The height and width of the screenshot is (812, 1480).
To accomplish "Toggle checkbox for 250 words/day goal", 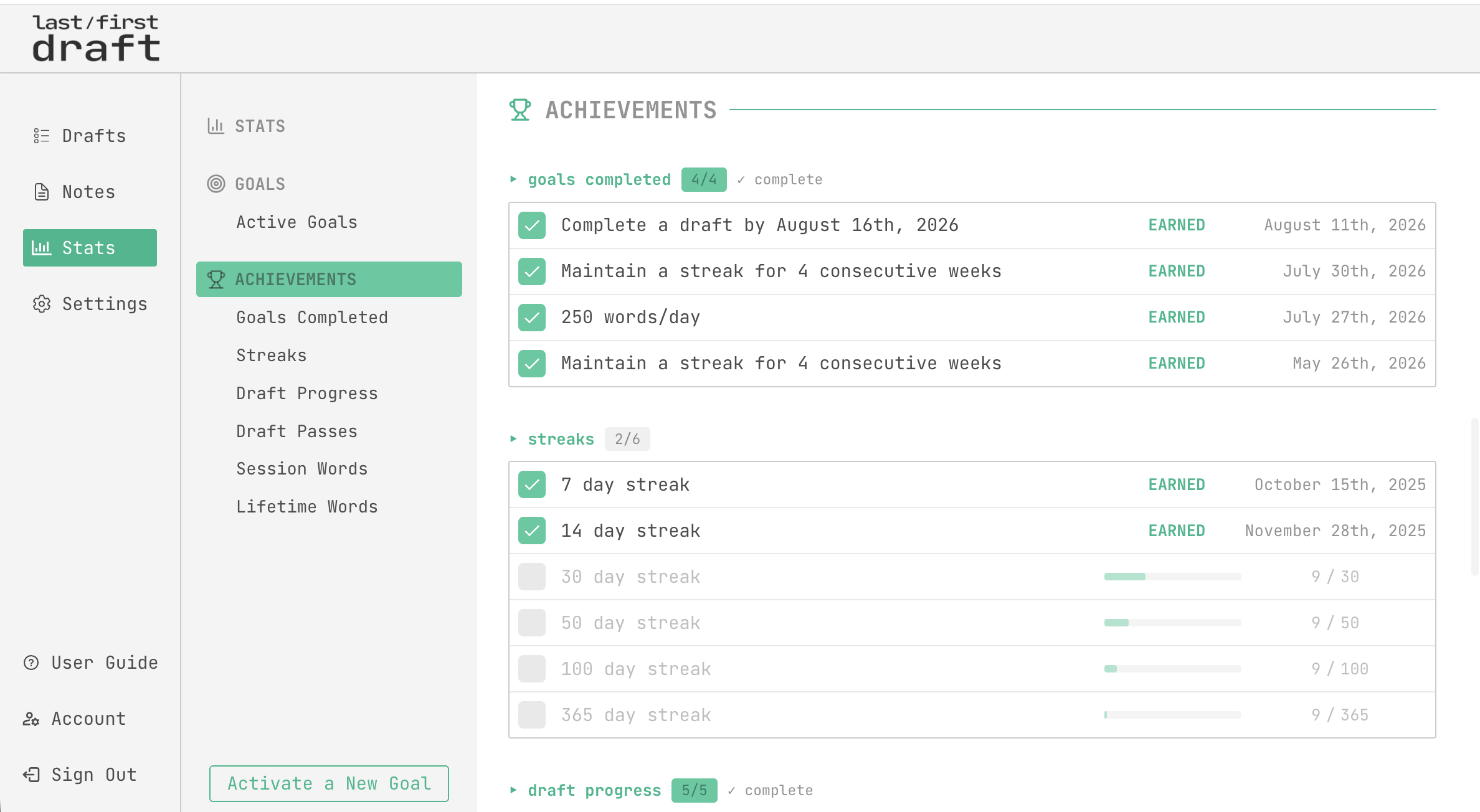I will click(532, 318).
